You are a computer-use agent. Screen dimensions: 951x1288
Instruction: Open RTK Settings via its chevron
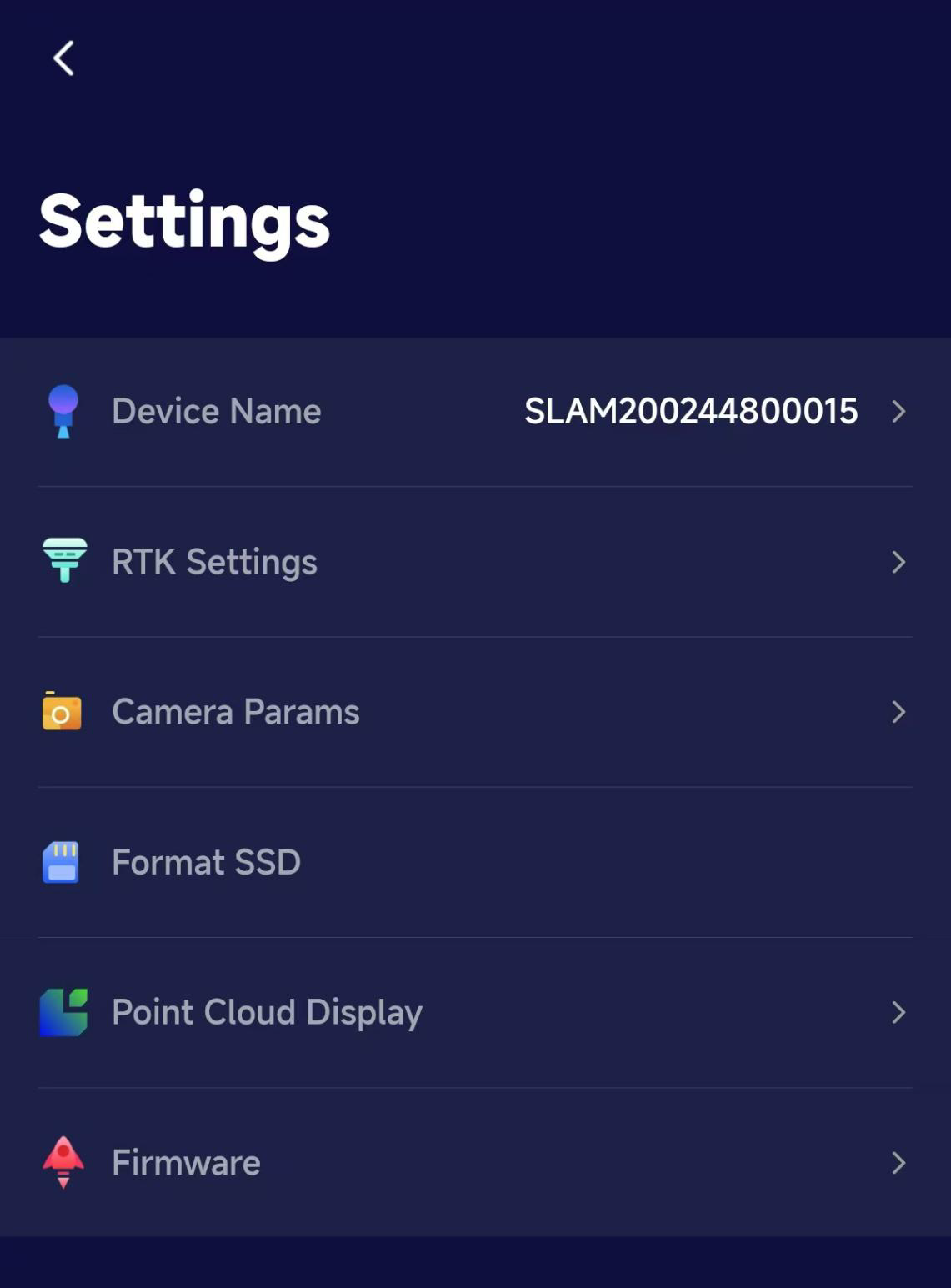click(898, 562)
